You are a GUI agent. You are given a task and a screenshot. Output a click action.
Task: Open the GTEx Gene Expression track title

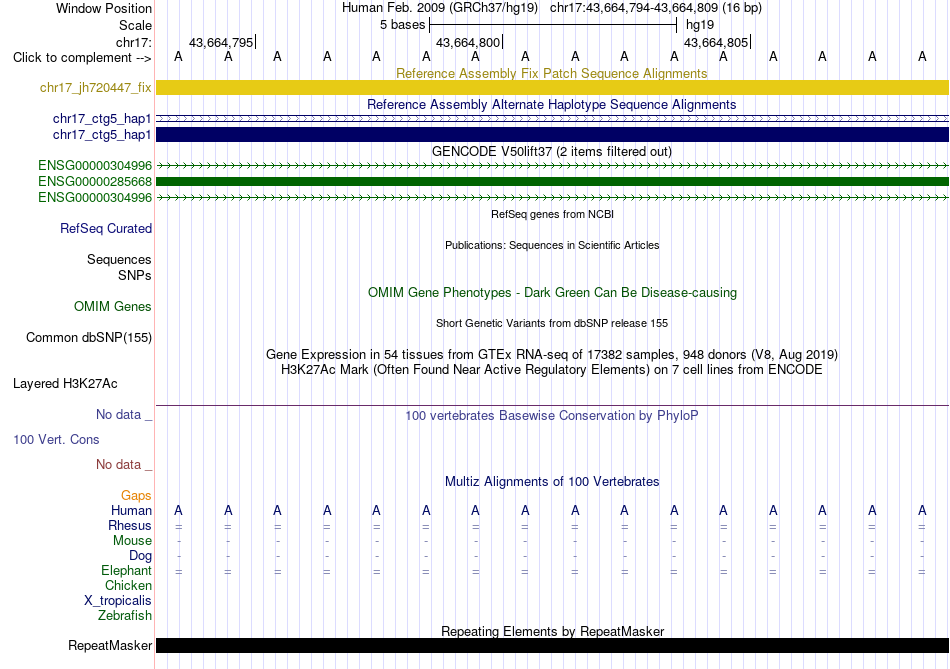[552, 354]
